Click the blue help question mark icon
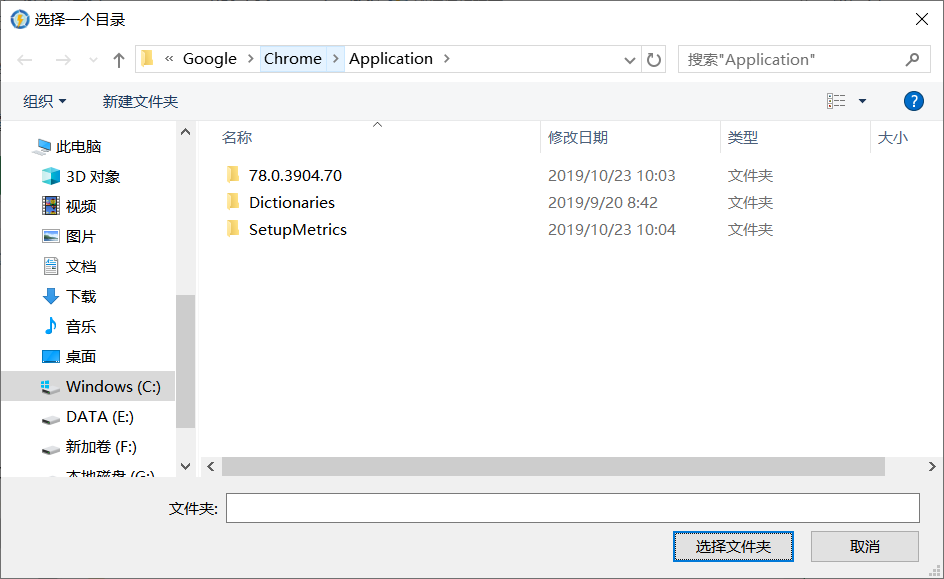The height and width of the screenshot is (579, 944). tap(913, 101)
